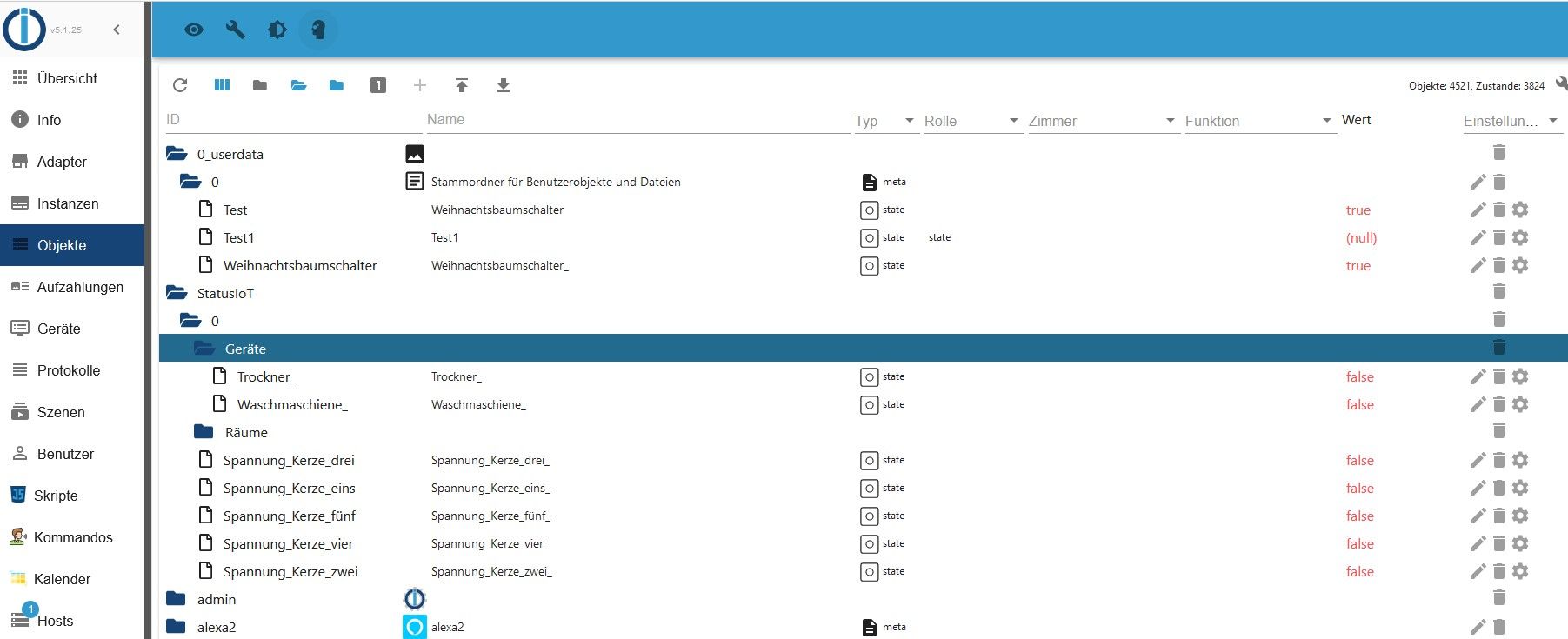The image size is (1568, 639).
Task: Select Objekte in the sidebar
Action: coord(71,245)
